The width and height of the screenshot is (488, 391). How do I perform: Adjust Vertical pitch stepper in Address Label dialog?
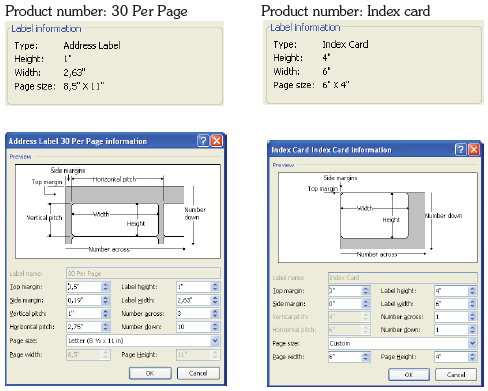106,313
